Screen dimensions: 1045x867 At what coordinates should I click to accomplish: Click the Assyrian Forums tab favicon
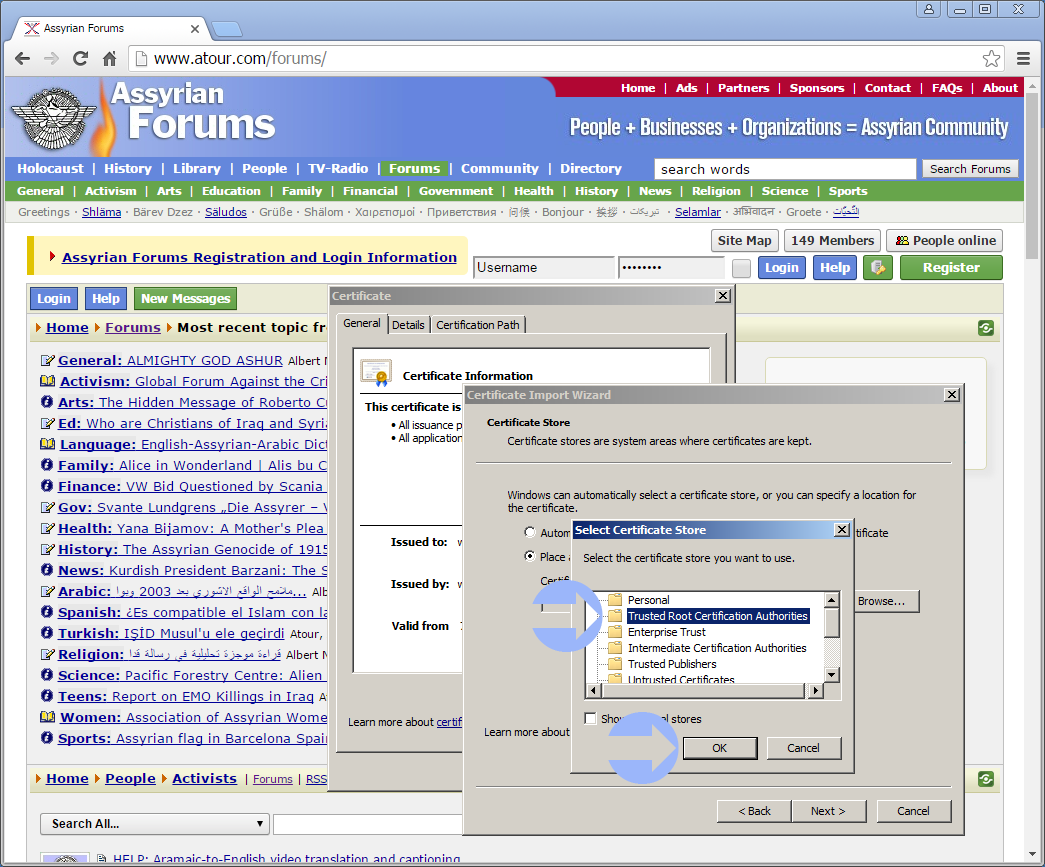point(31,29)
